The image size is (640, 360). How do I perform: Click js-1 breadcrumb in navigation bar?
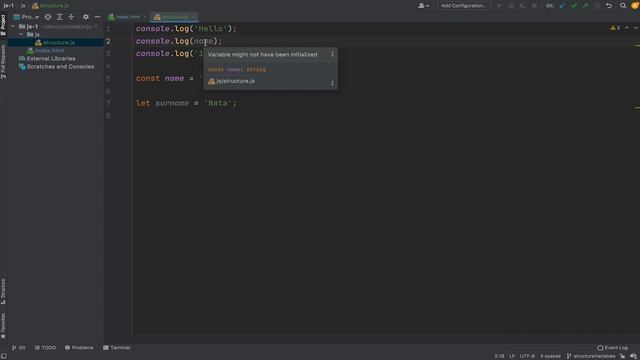pyautogui.click(x=9, y=6)
